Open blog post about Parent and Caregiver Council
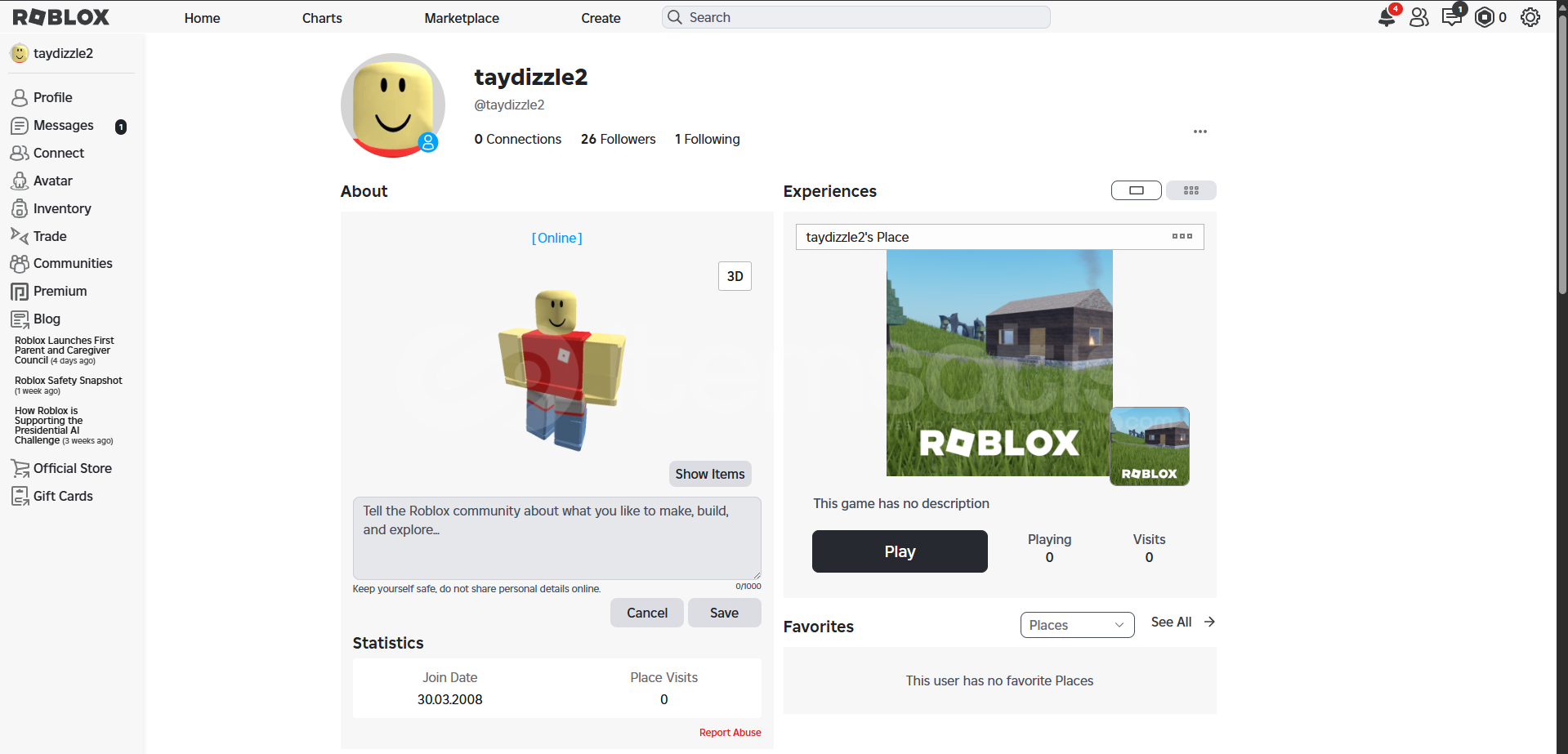The height and width of the screenshot is (754, 1568). (65, 350)
